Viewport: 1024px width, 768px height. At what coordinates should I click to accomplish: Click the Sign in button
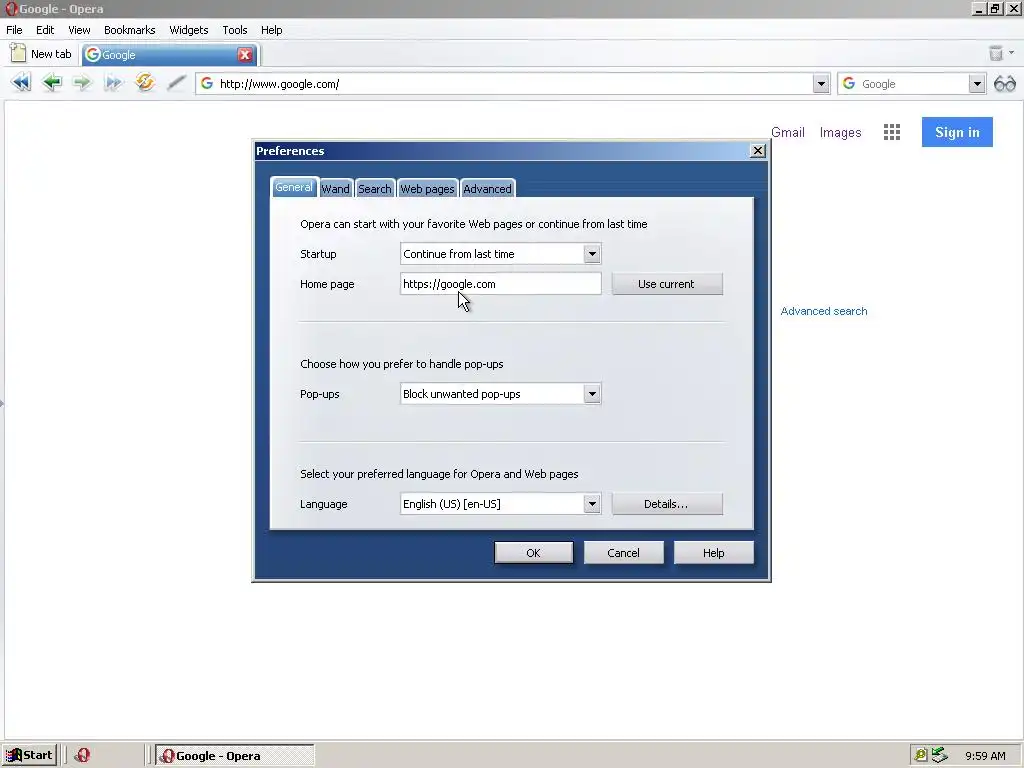tap(957, 132)
